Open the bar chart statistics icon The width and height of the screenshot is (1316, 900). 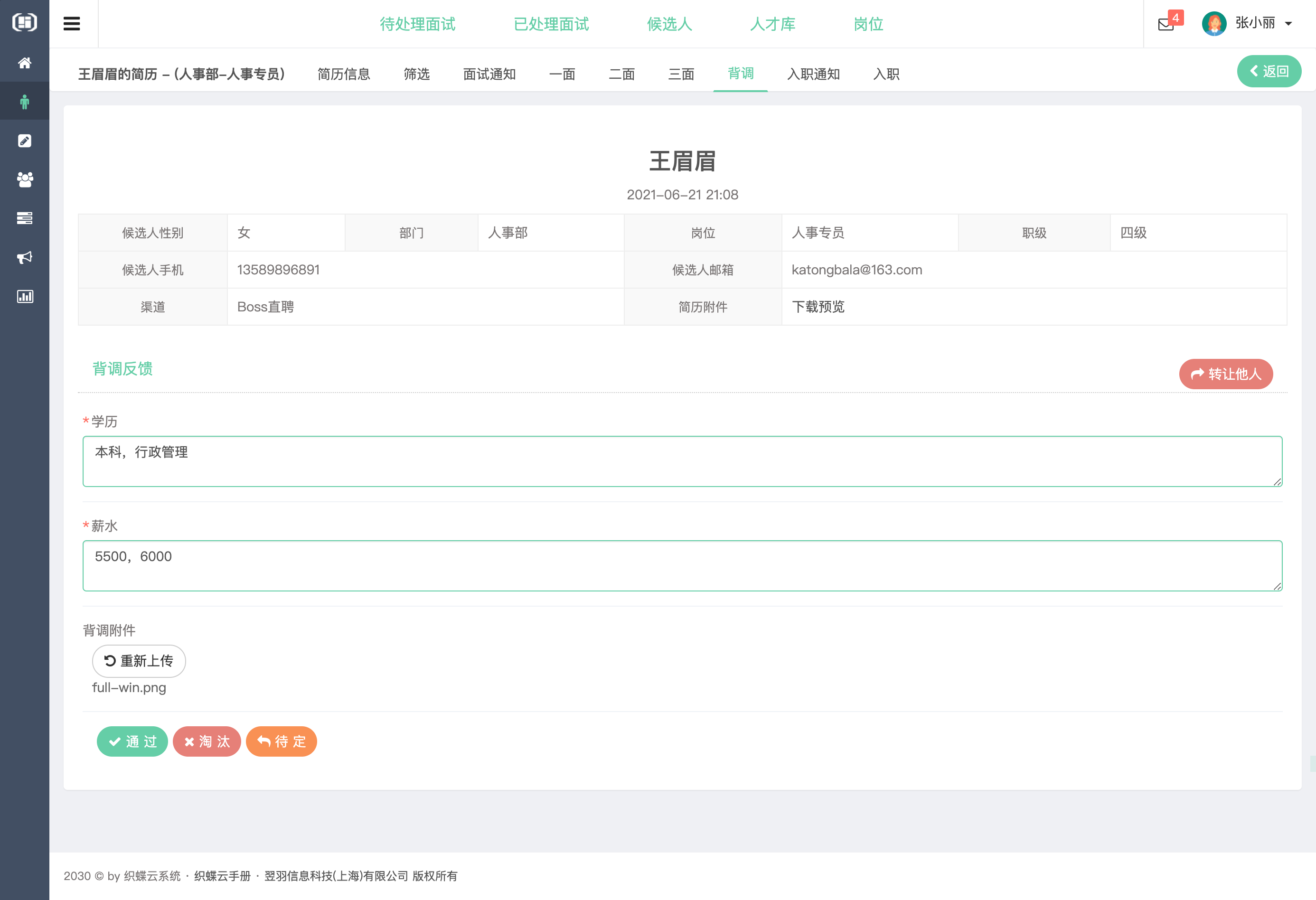click(24, 296)
